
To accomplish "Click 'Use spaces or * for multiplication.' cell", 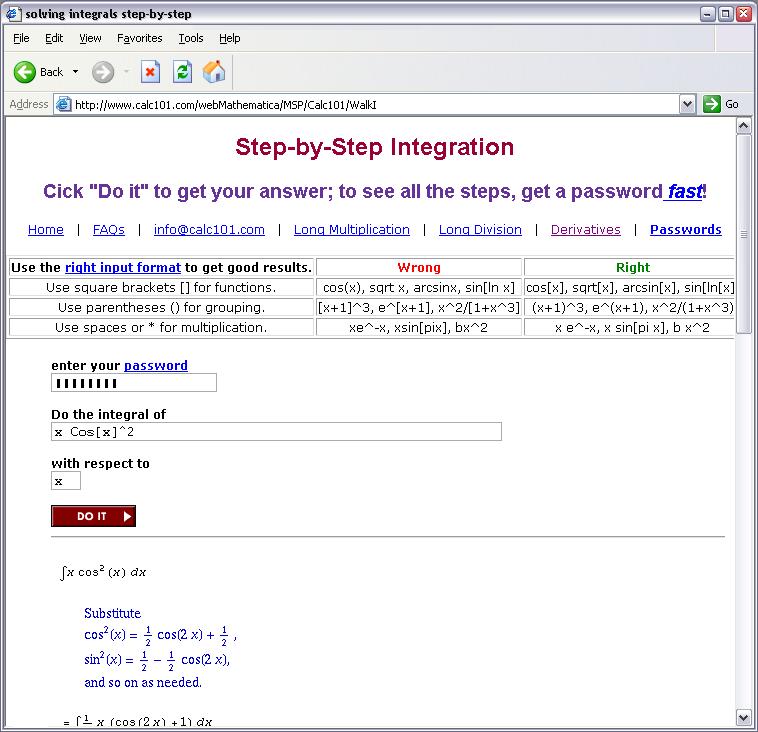I will (161, 327).
